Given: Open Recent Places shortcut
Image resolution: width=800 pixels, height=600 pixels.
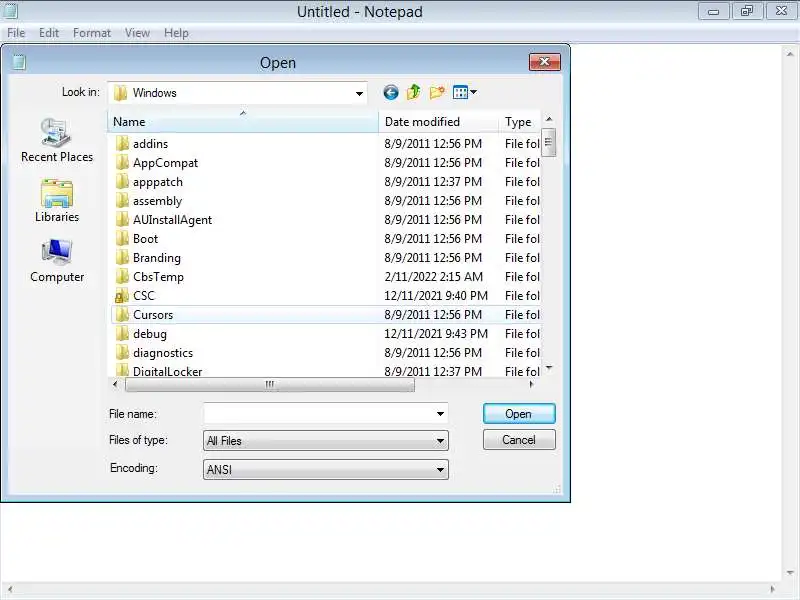Looking at the screenshot, I should click(x=57, y=140).
